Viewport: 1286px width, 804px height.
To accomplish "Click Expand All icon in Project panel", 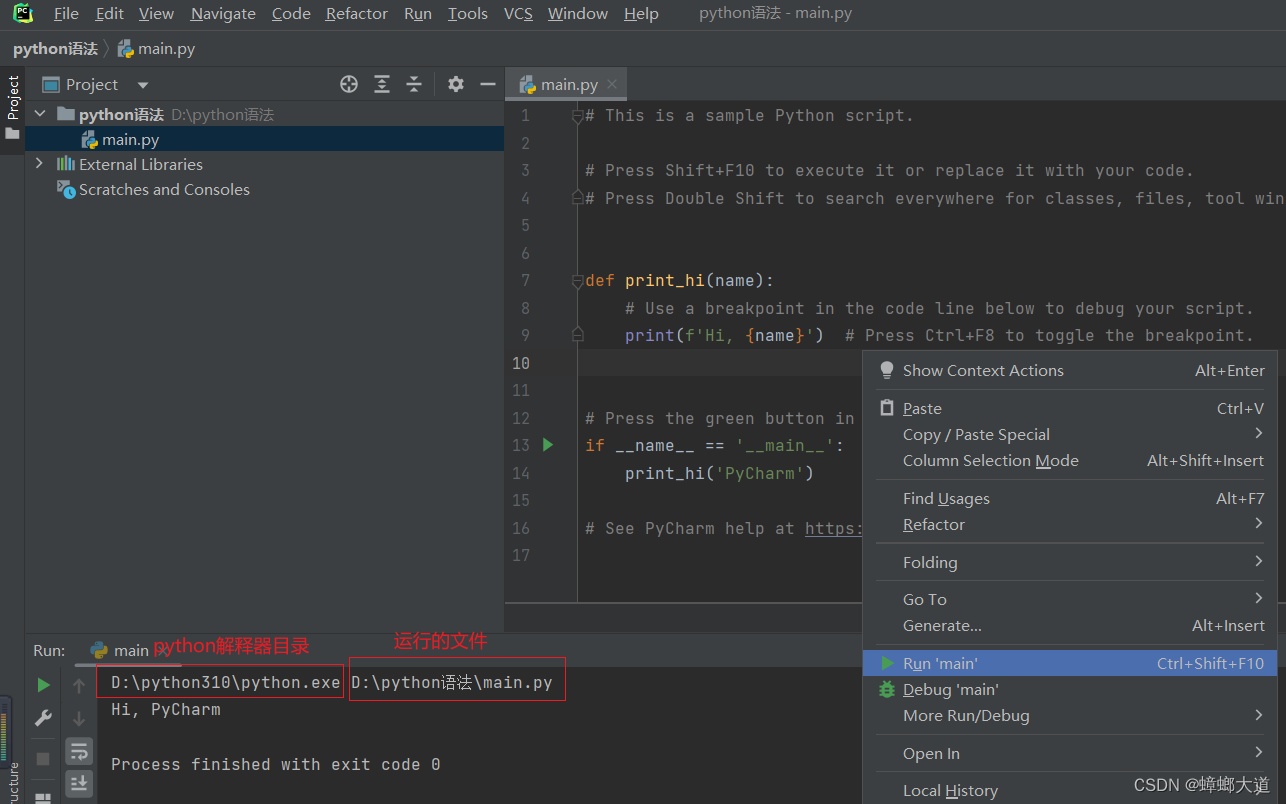I will click(382, 84).
